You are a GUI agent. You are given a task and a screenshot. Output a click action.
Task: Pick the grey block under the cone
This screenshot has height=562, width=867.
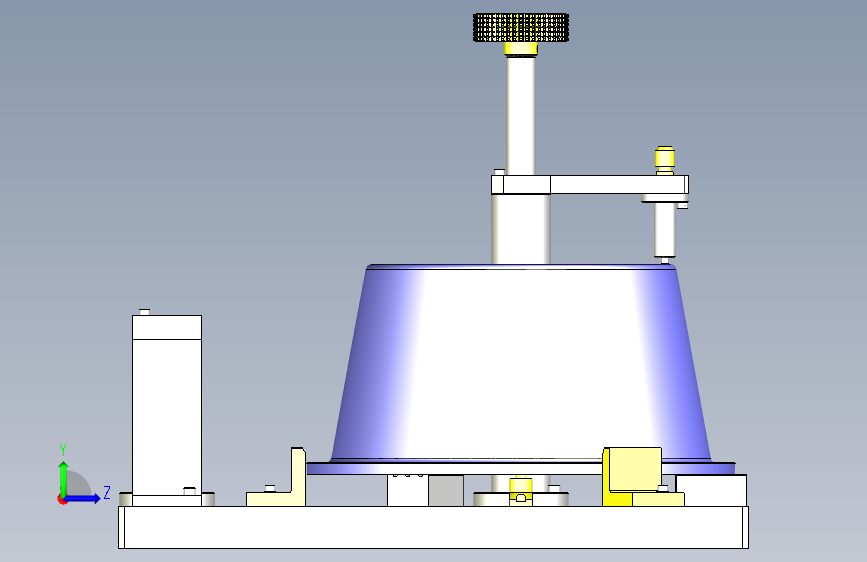[x=446, y=490]
